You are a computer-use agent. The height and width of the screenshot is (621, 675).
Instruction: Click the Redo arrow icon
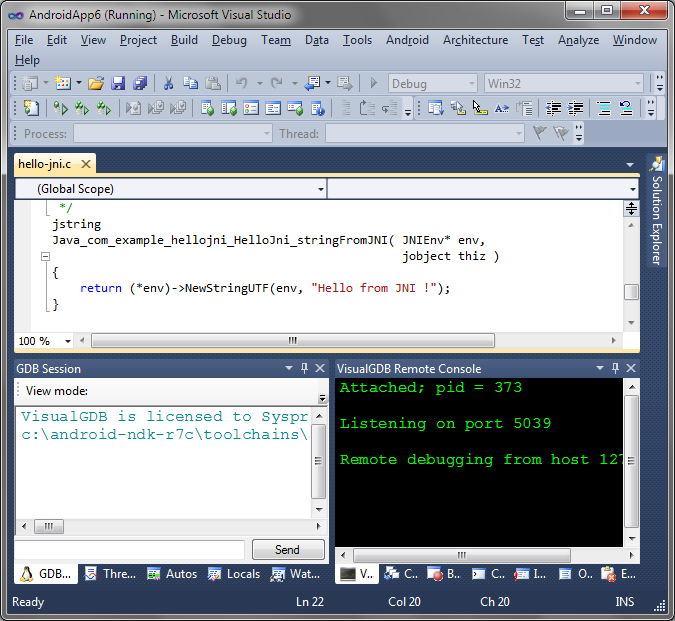tap(277, 83)
